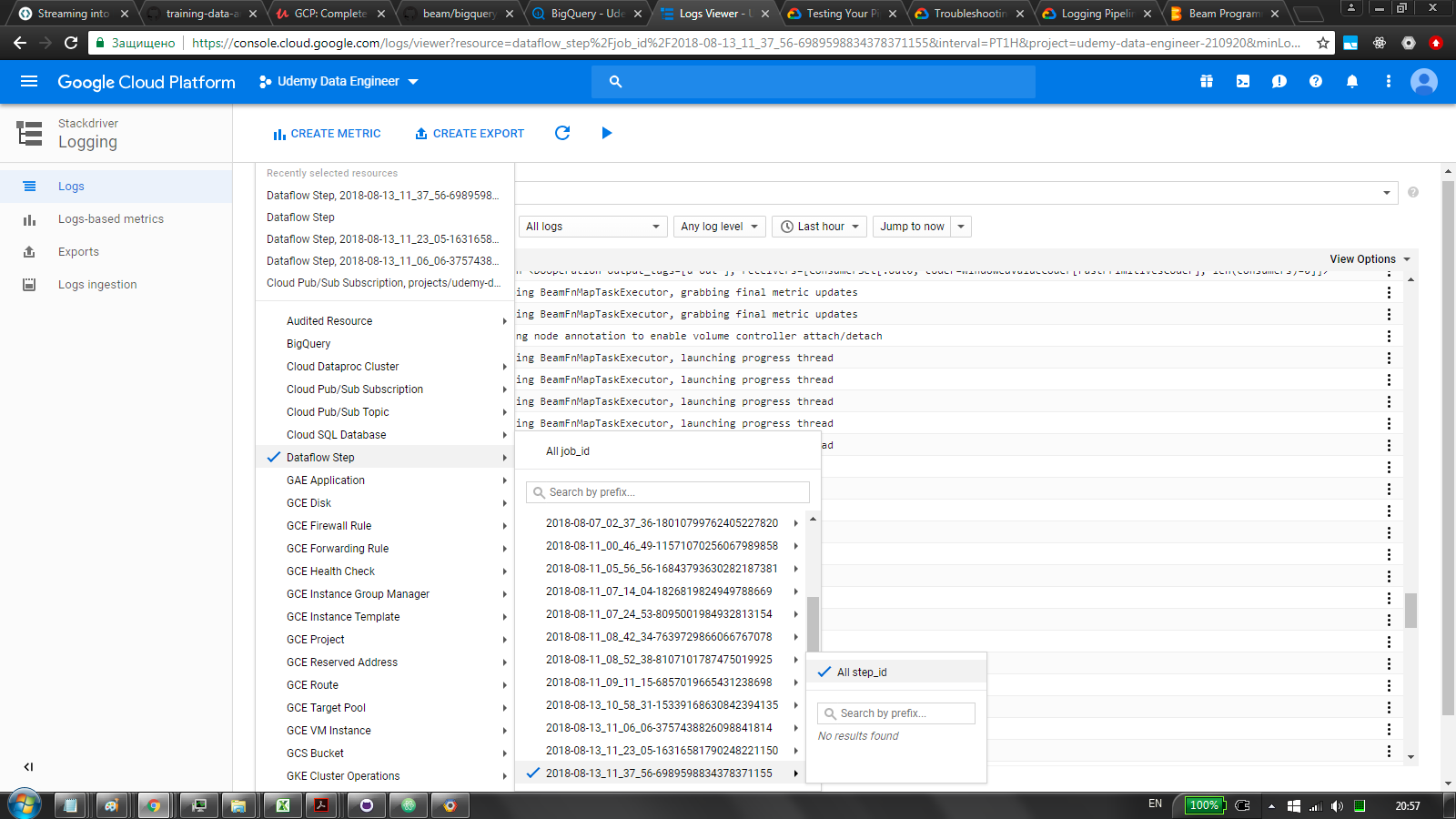Choose recent Cloud Pub/Sub Subscription resource
The width and height of the screenshot is (1456, 819).
point(383,283)
